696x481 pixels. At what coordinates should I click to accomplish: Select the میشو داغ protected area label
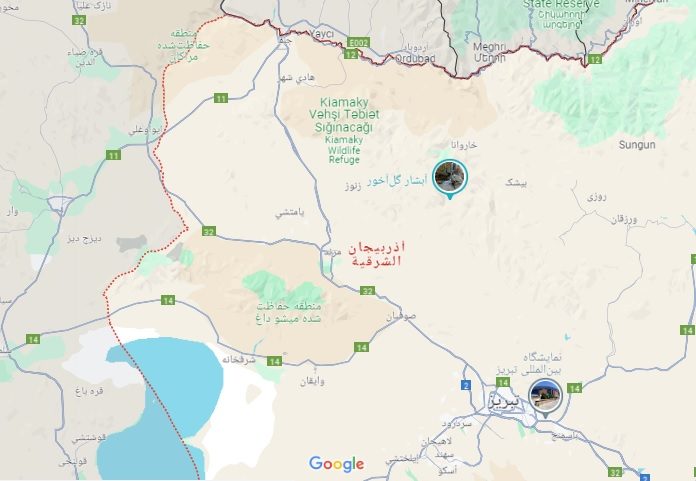coord(288,312)
